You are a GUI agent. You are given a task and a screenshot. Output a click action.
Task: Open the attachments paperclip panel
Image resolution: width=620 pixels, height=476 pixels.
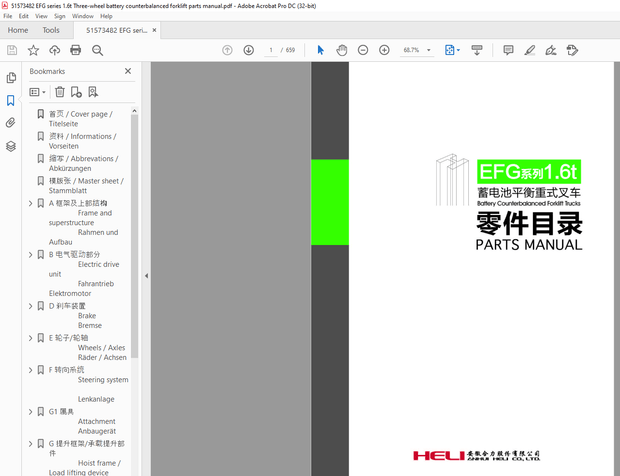click(x=11, y=123)
